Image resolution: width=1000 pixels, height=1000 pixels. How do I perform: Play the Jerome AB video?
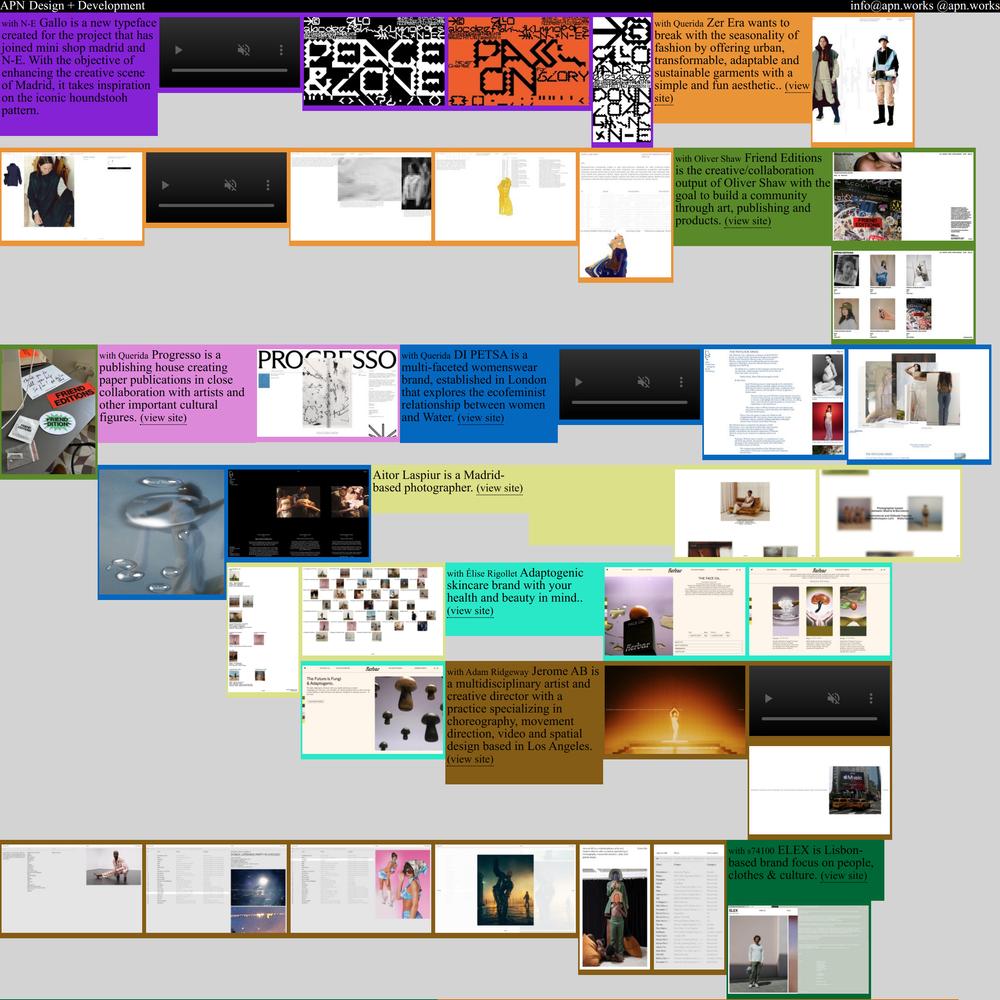(768, 698)
